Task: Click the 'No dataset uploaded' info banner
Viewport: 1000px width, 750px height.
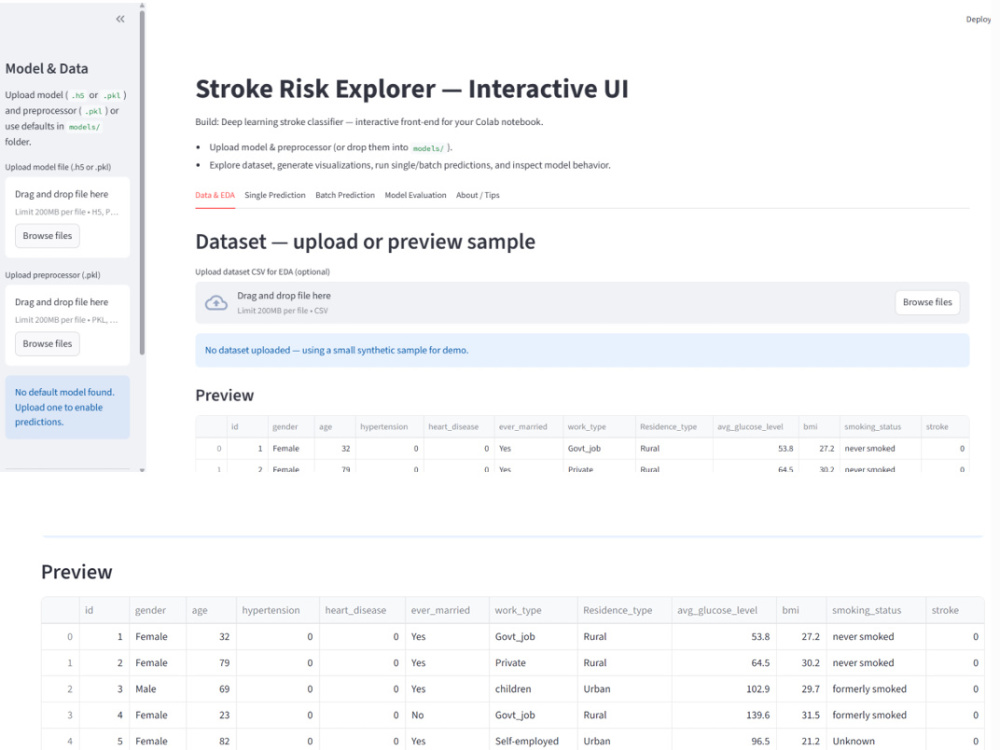Action: (x=582, y=350)
